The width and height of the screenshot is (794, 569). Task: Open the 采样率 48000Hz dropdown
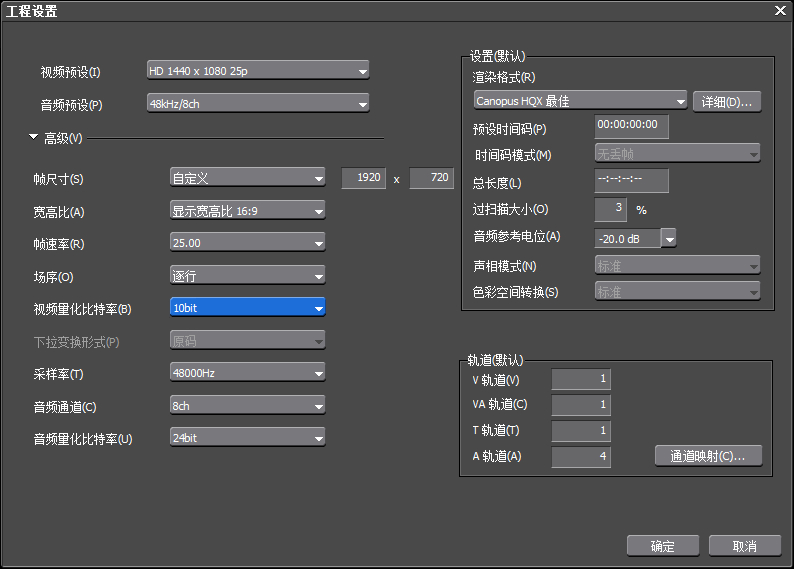(x=248, y=373)
